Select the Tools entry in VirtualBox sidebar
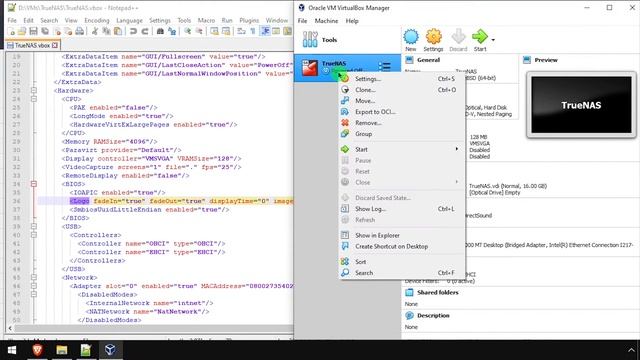Screen dimensions: 640x360 (x=347, y=40)
